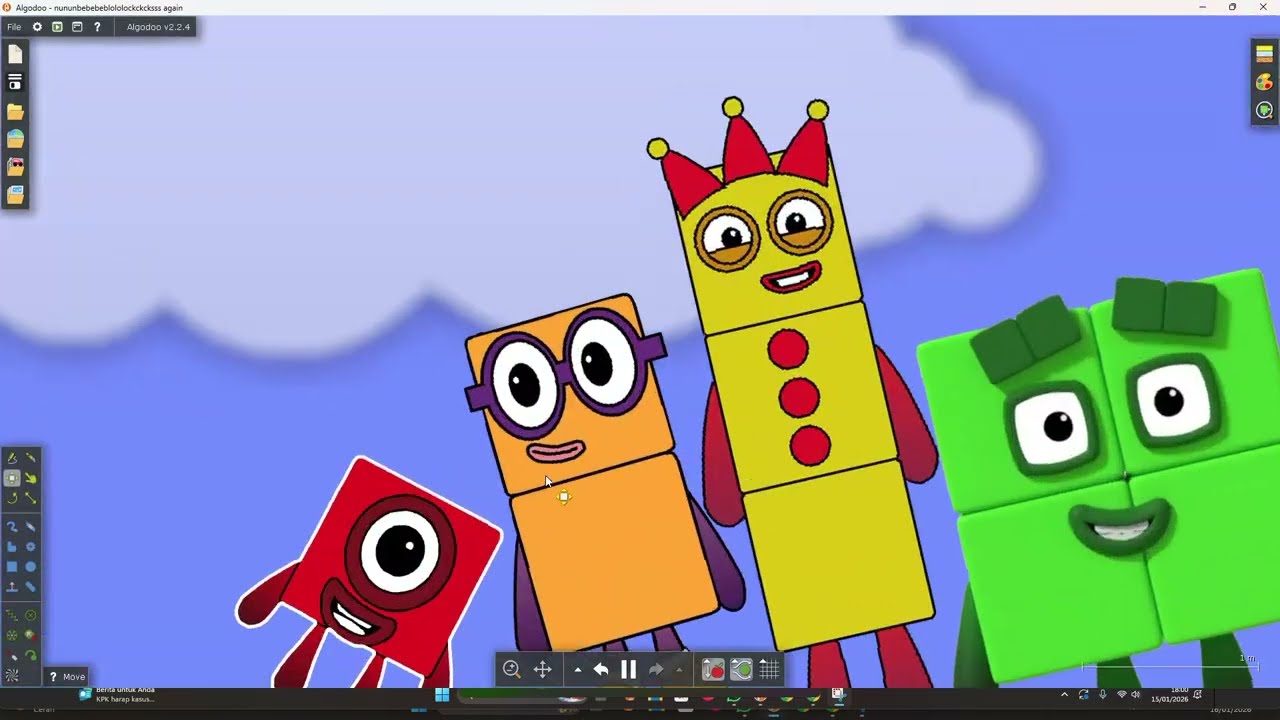This screenshot has width=1280, height=720.
Task: Select the Laser pen tool
Action: pos(12,656)
